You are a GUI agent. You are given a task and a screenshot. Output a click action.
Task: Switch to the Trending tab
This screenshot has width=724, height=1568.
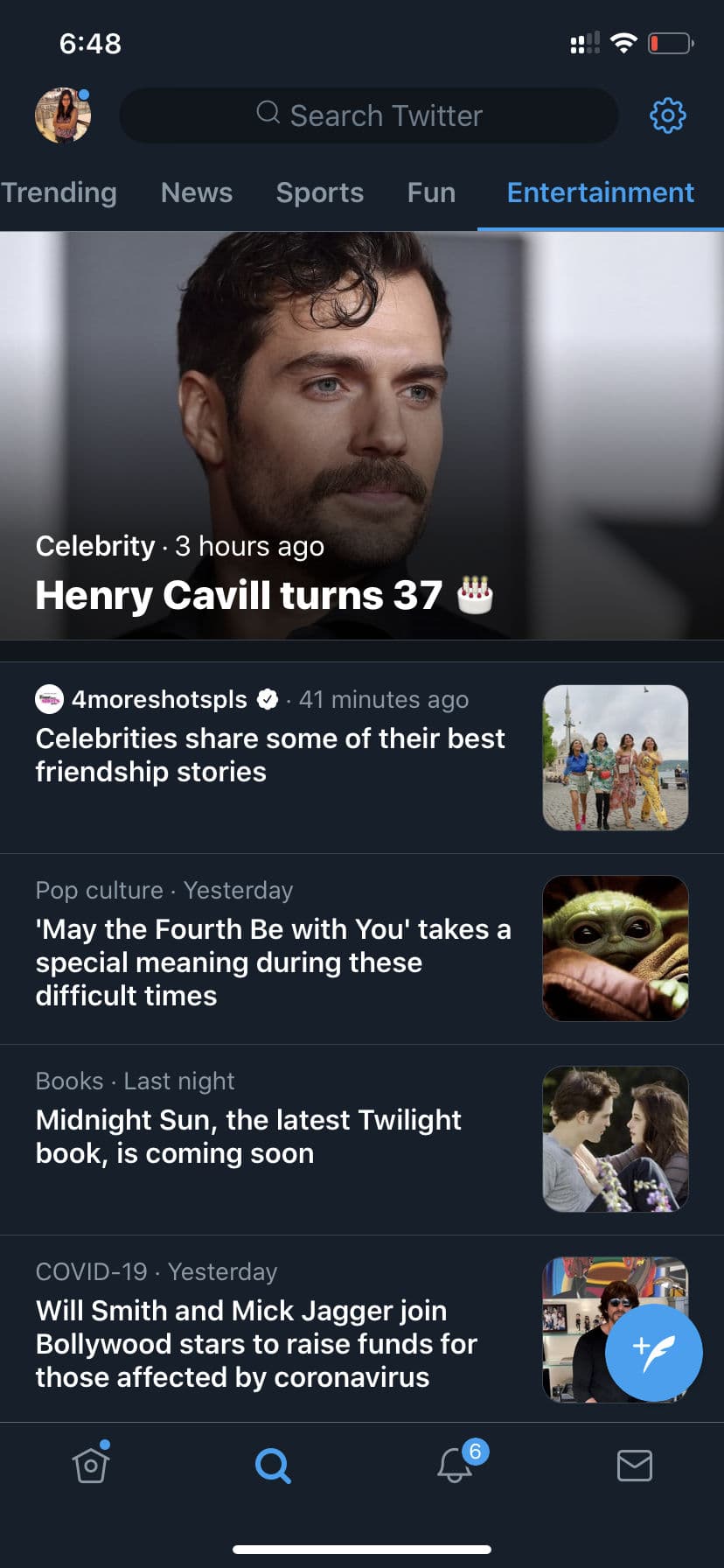point(59,192)
